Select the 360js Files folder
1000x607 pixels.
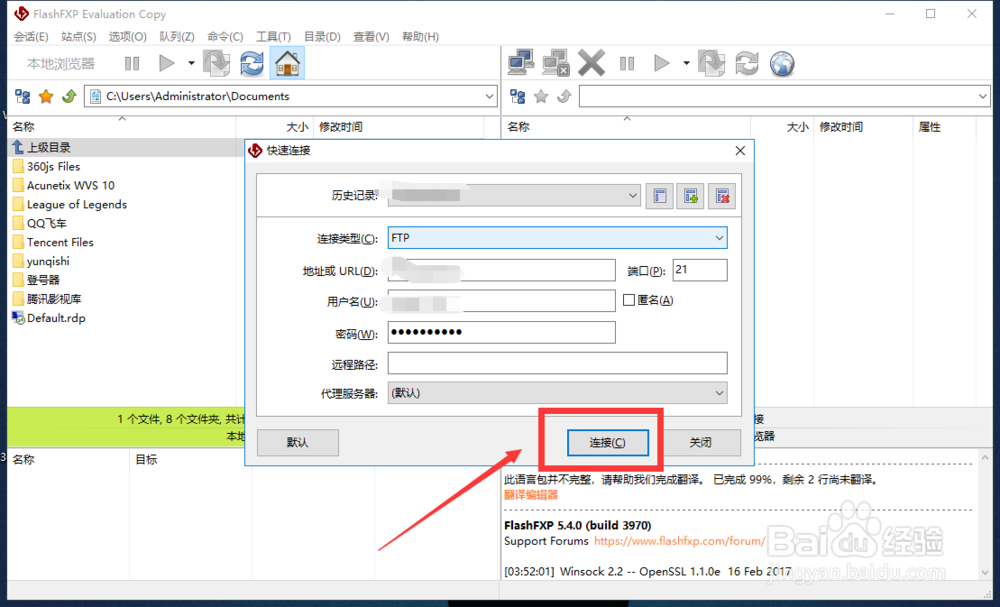point(54,166)
